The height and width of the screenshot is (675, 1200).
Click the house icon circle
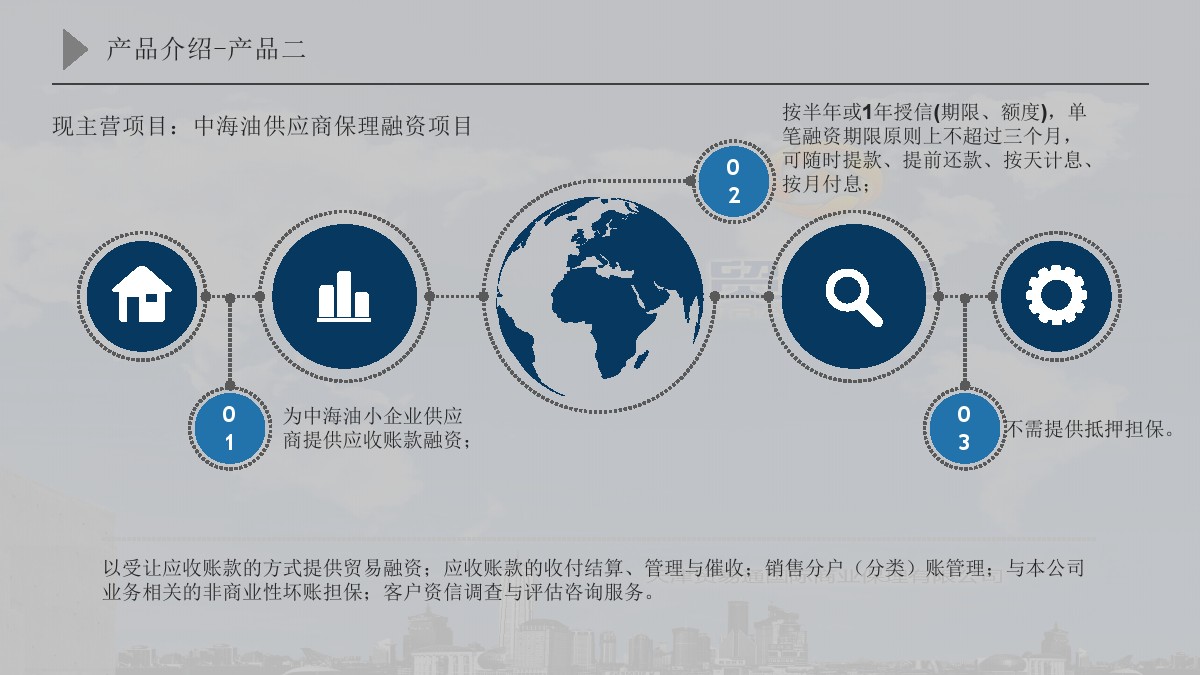pyautogui.click(x=141, y=296)
